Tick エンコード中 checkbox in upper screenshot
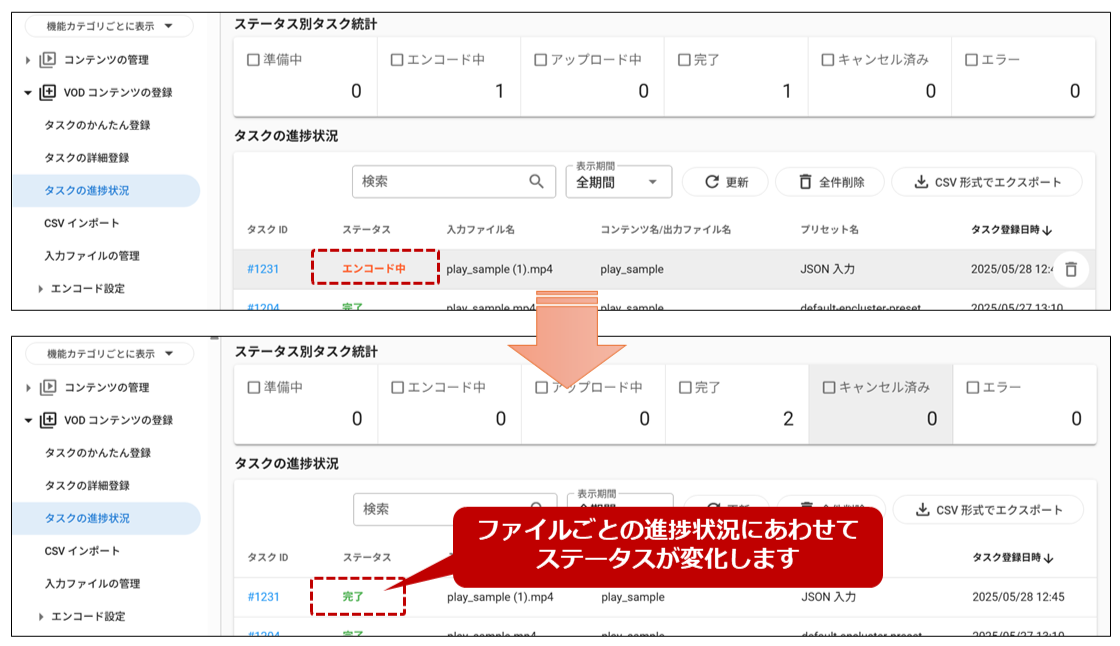1120x646 pixels. pyautogui.click(x=397, y=60)
